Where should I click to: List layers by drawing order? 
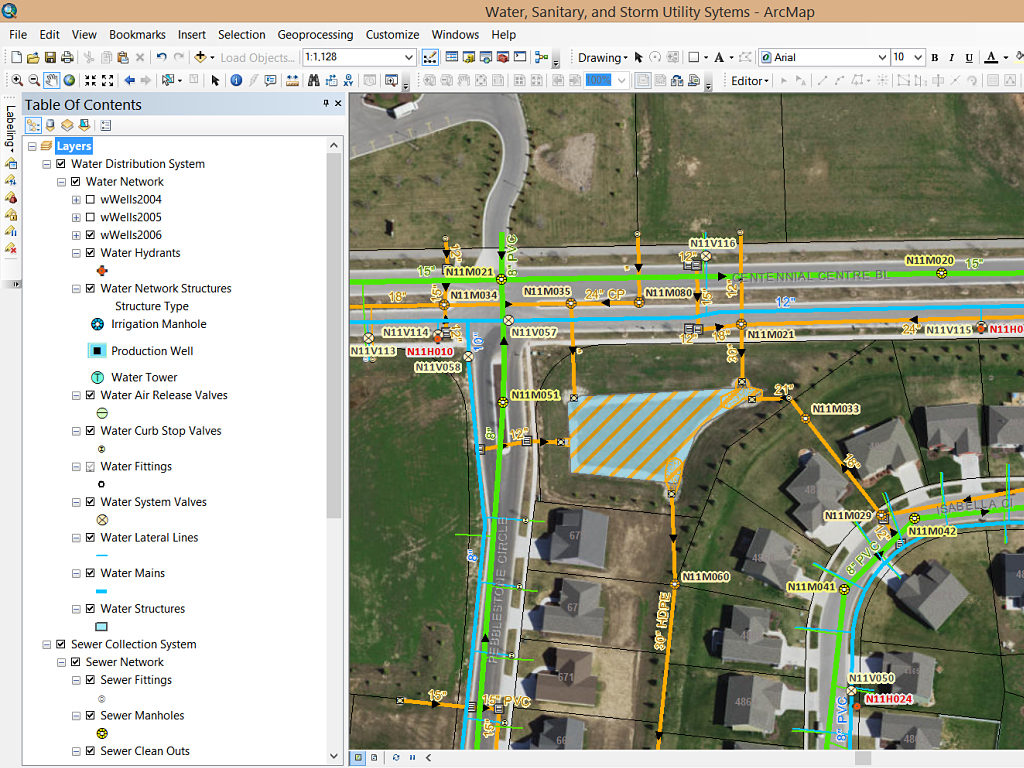click(33, 125)
